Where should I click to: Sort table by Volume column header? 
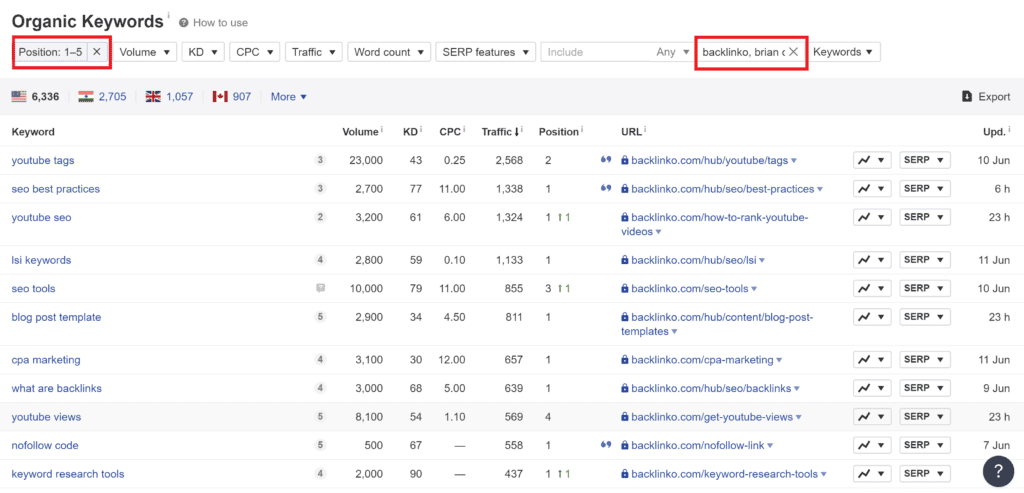coord(360,131)
